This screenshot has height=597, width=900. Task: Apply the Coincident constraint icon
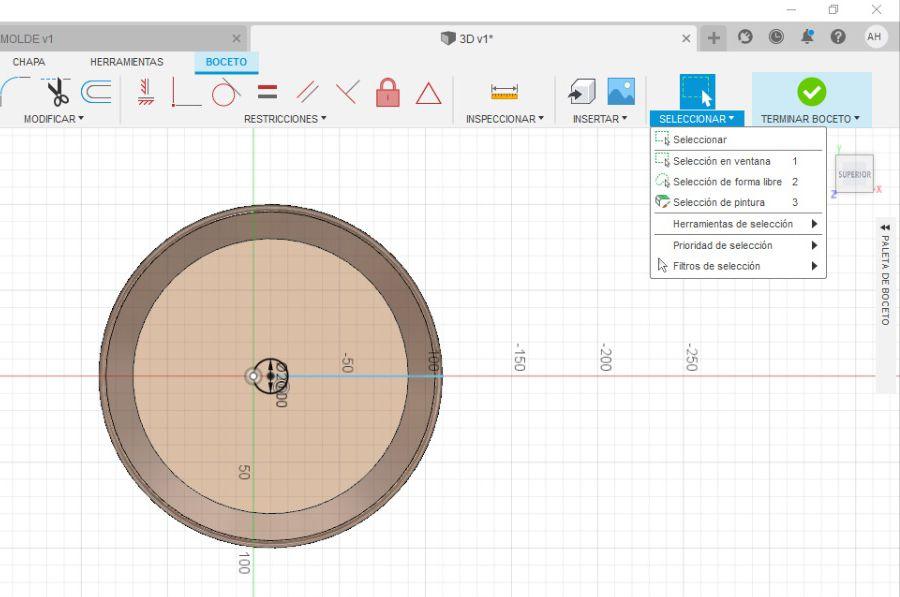click(185, 92)
